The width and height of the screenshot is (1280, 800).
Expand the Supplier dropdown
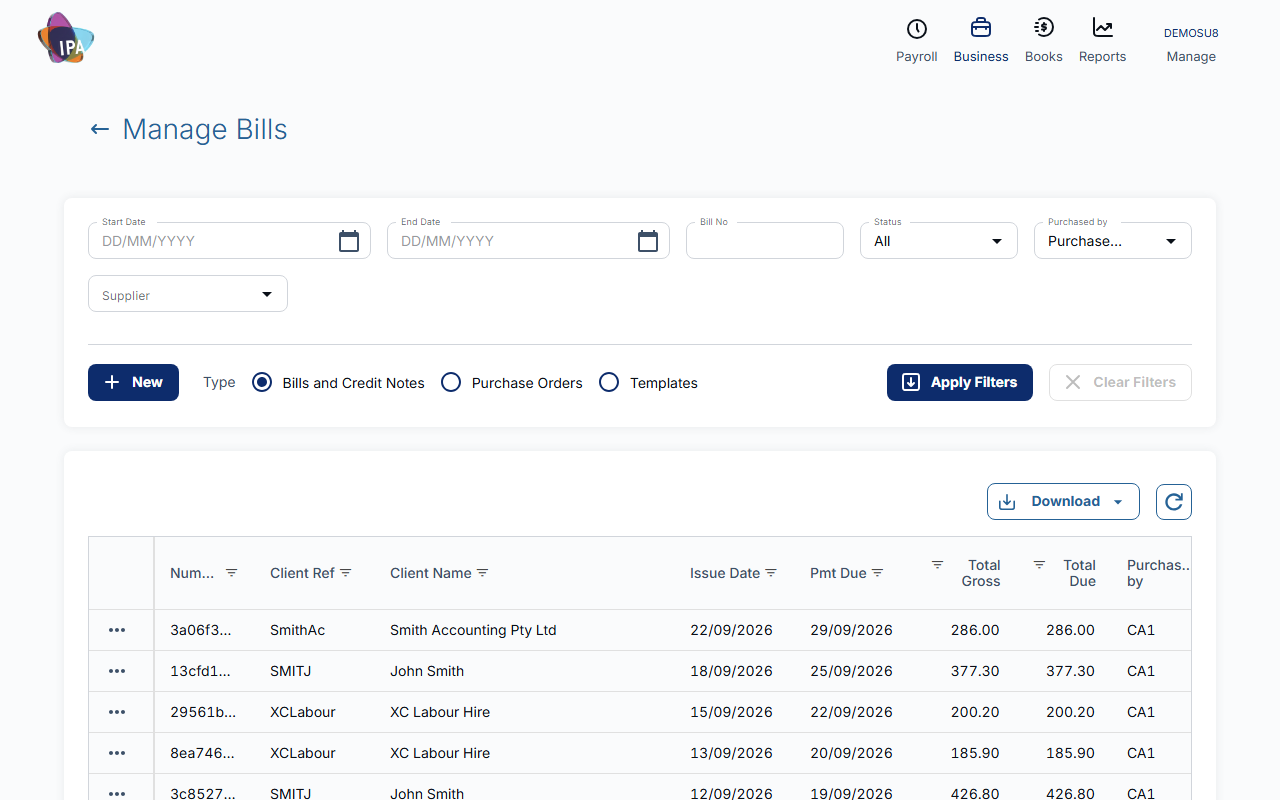point(188,294)
